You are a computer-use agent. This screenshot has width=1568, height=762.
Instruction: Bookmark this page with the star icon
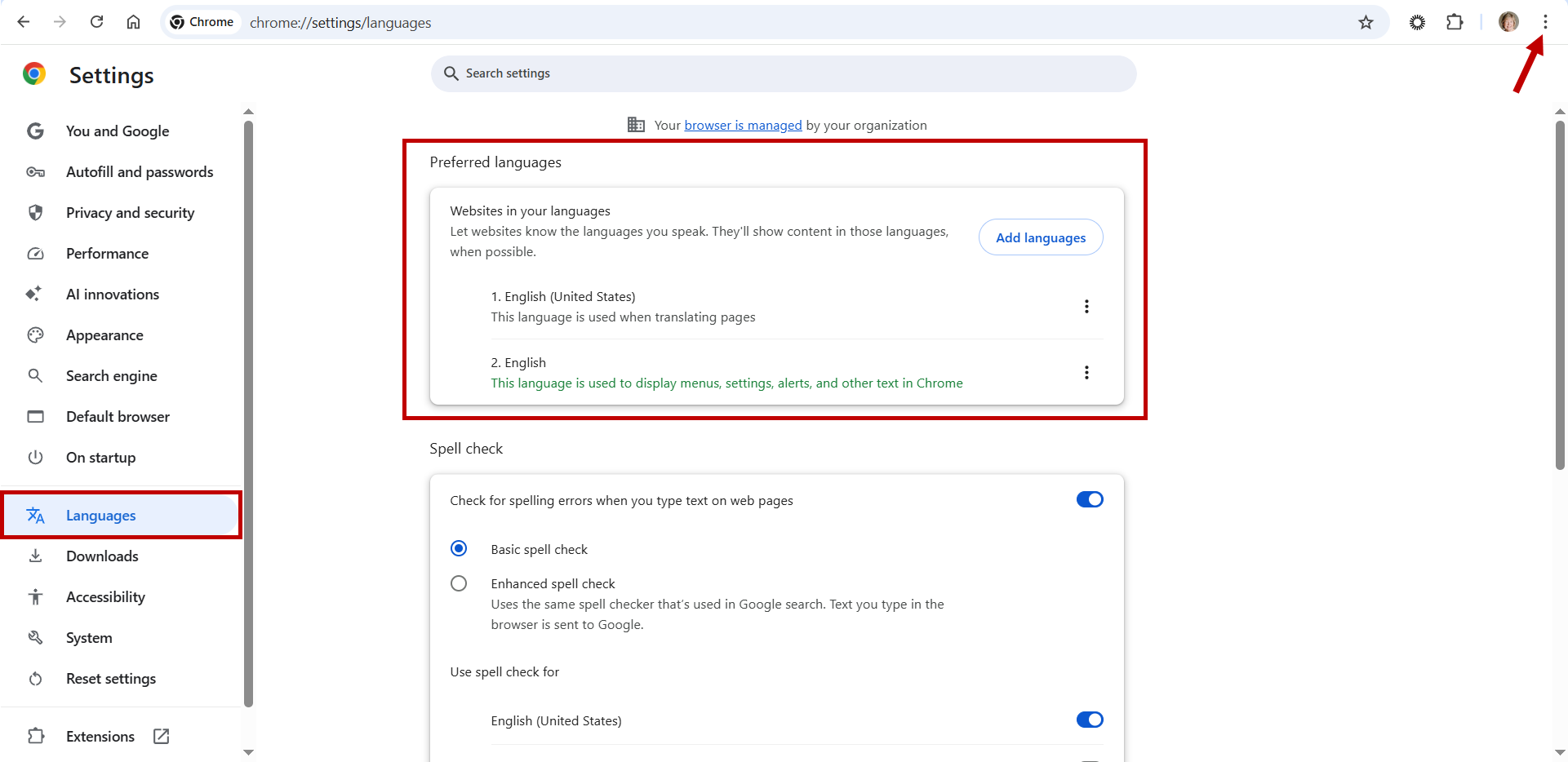click(x=1366, y=22)
